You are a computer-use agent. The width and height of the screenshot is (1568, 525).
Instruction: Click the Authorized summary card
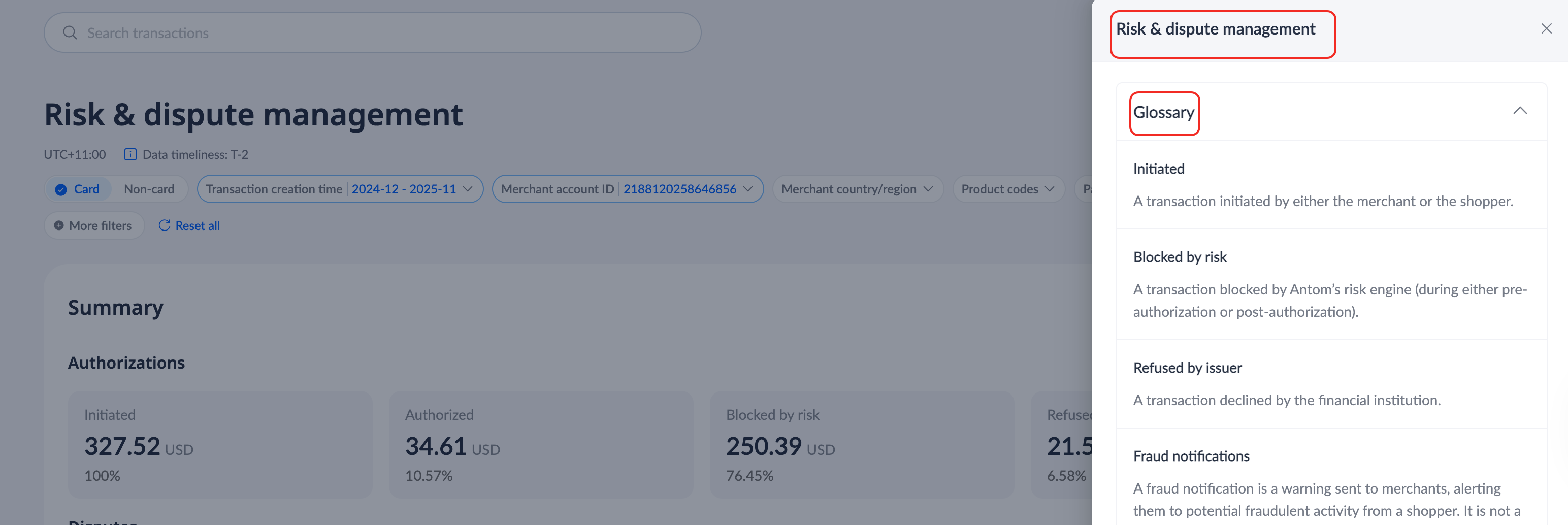[x=540, y=445]
